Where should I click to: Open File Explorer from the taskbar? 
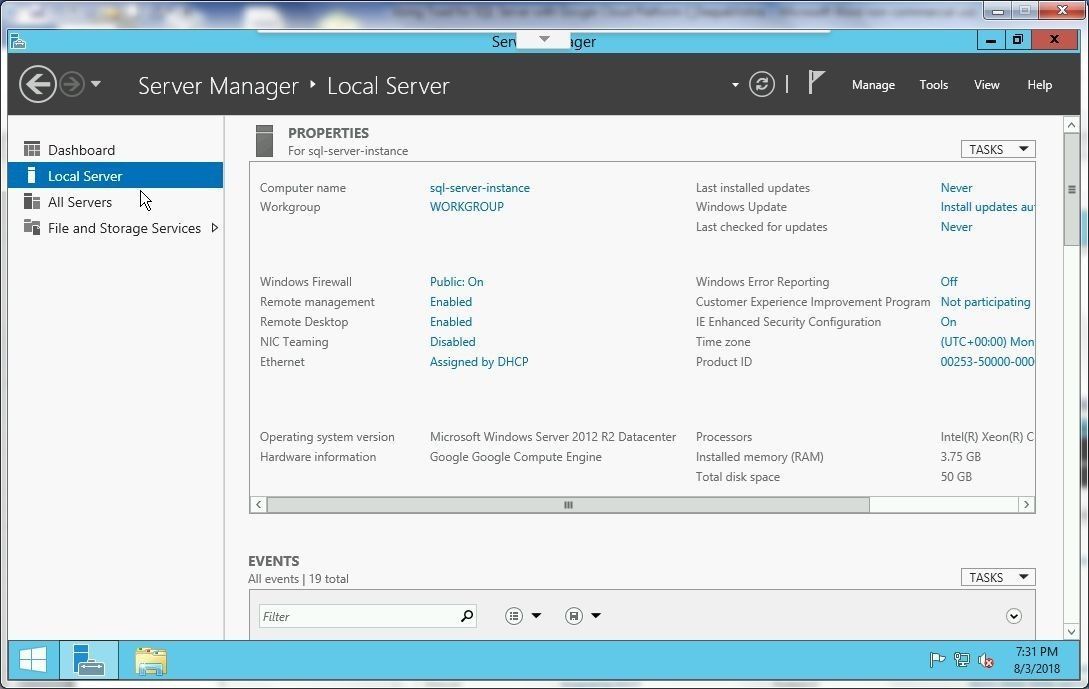151,661
